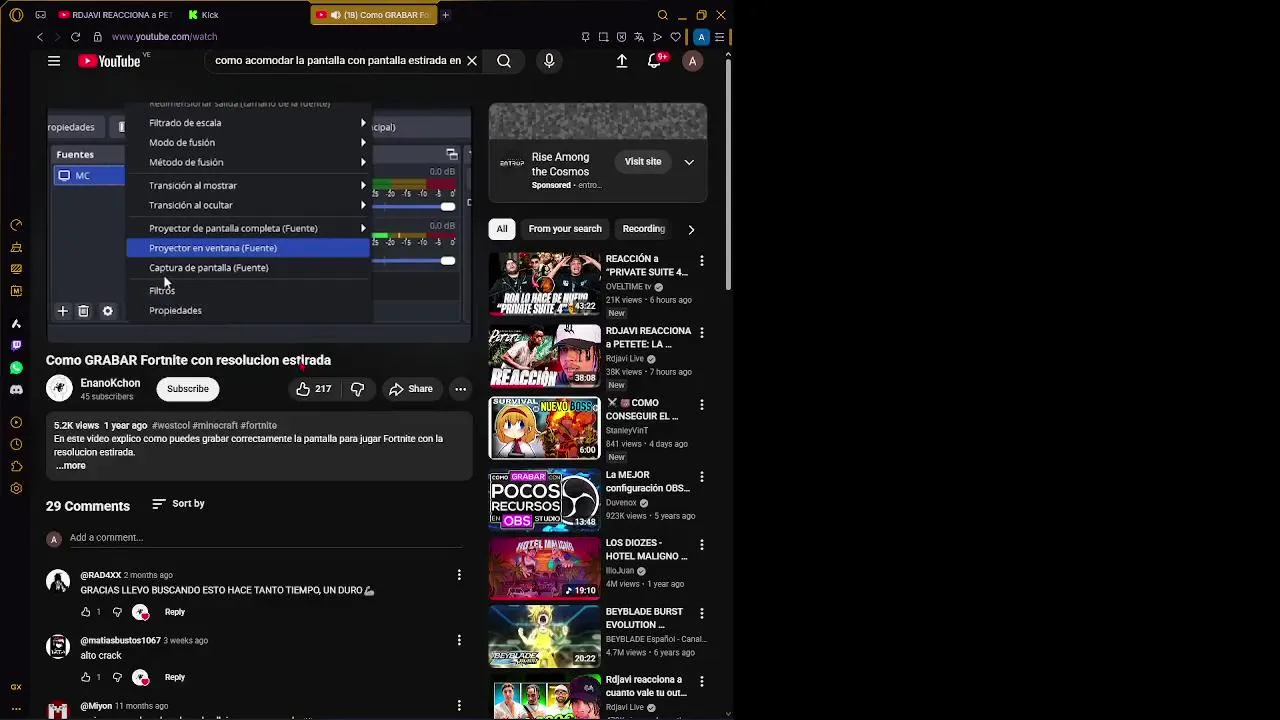
Task: Select the Como GRABAR browser tab
Action: pos(375,15)
